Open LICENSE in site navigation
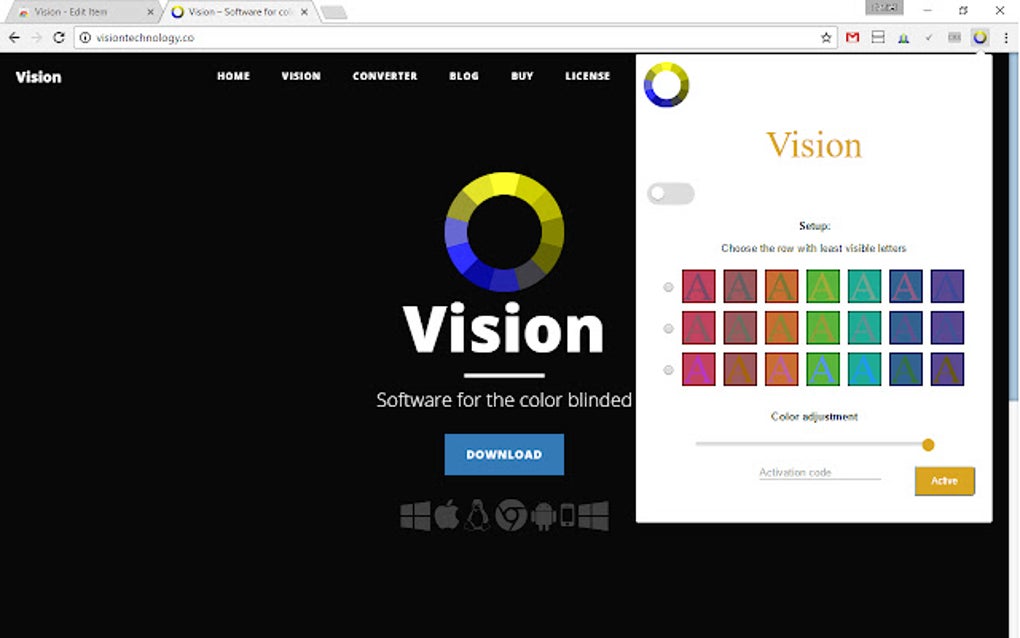1020x638 pixels. coord(587,76)
